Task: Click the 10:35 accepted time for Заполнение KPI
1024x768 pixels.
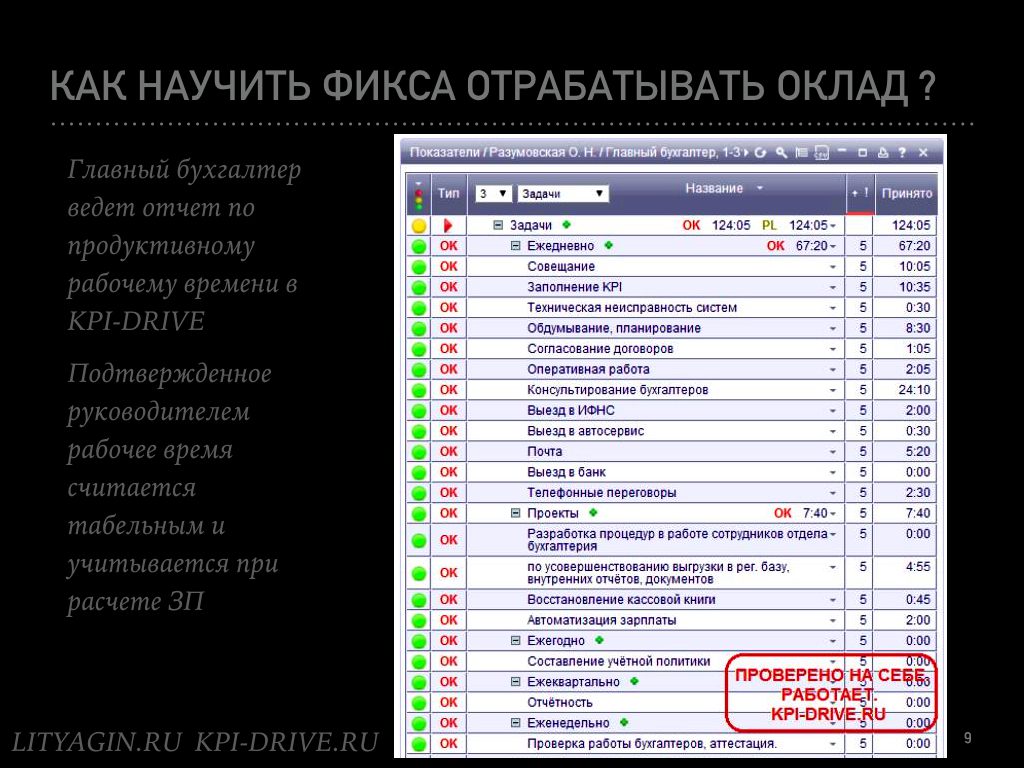Action: coord(914,287)
